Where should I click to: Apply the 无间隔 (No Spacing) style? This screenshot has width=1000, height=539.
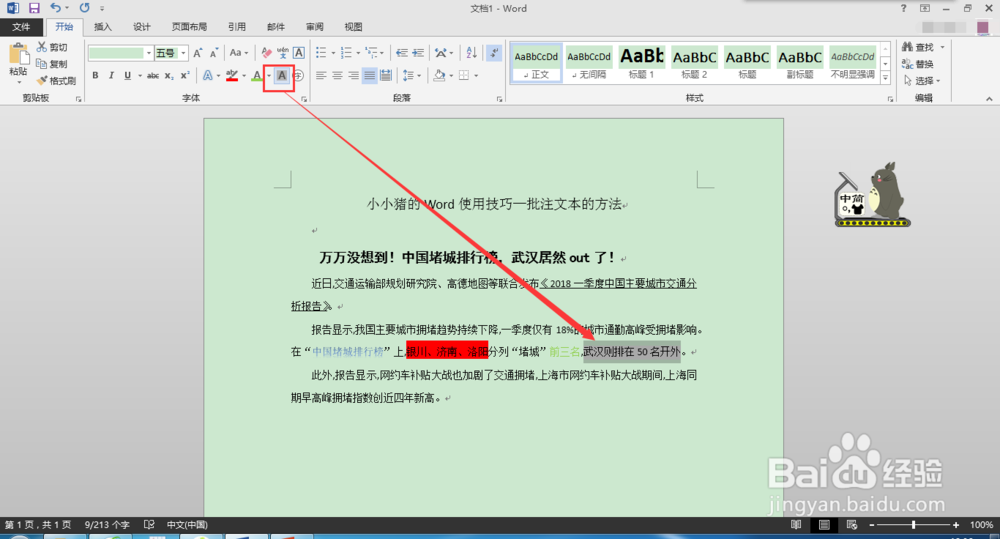pos(589,63)
